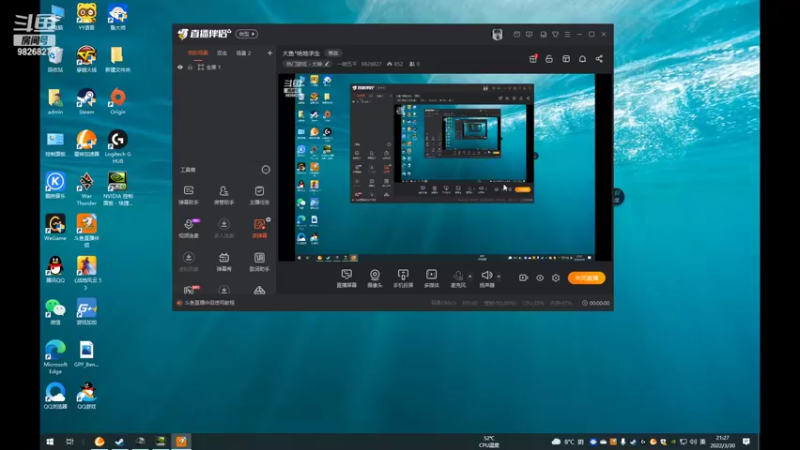This screenshot has width=800, height=450.
Task: Open the hamburger menu in title bar
Action: click(567, 34)
